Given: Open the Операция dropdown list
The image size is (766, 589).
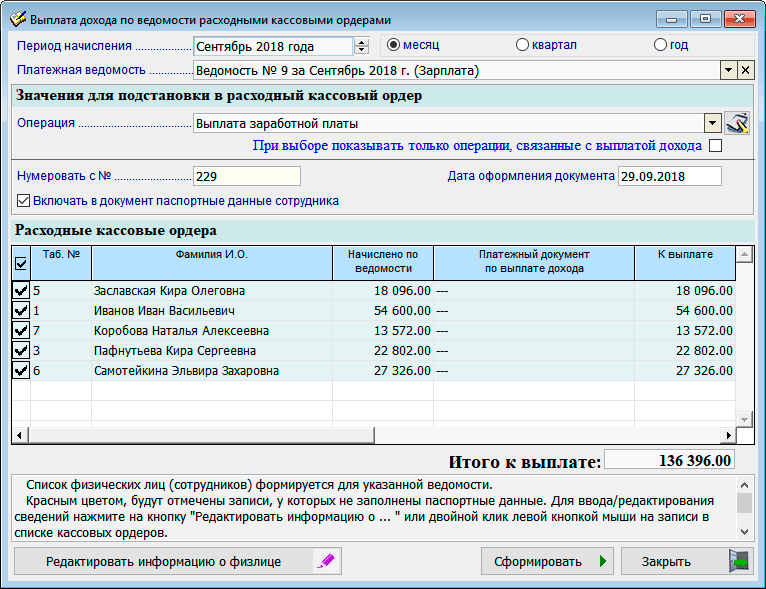Looking at the screenshot, I should [x=713, y=123].
